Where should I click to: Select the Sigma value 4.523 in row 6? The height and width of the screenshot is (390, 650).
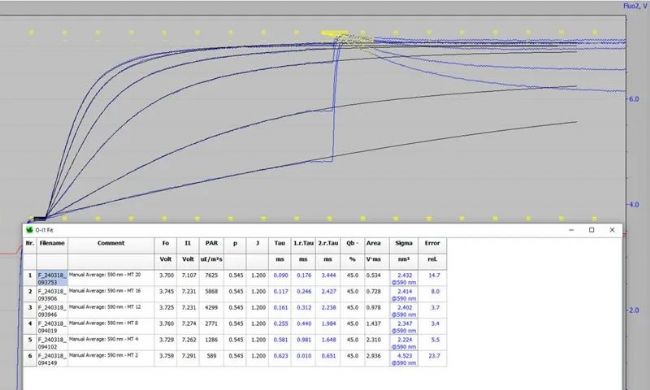coord(404,356)
